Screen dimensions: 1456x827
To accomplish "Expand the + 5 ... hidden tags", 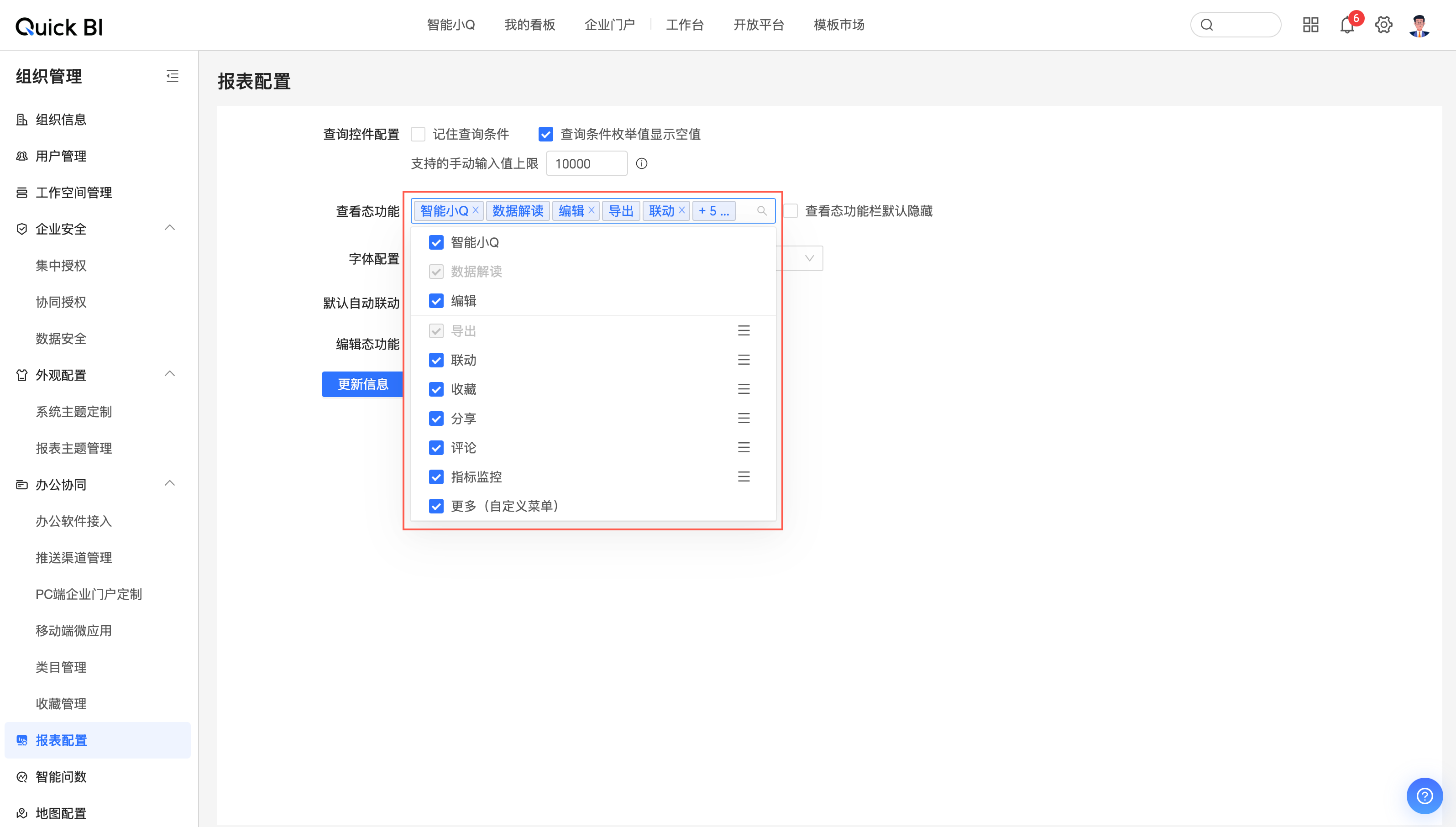I will point(713,211).
